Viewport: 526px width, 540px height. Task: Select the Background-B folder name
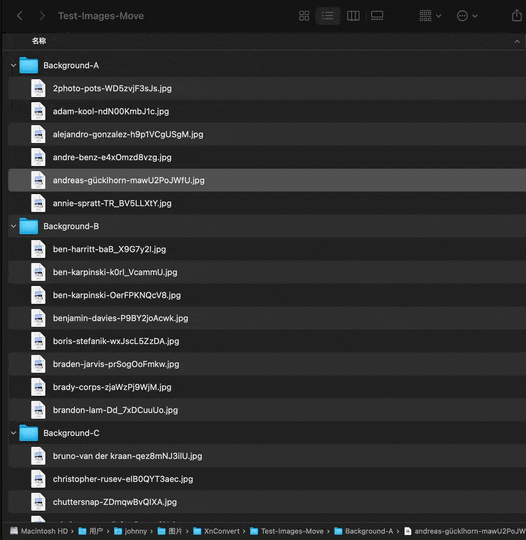click(71, 226)
